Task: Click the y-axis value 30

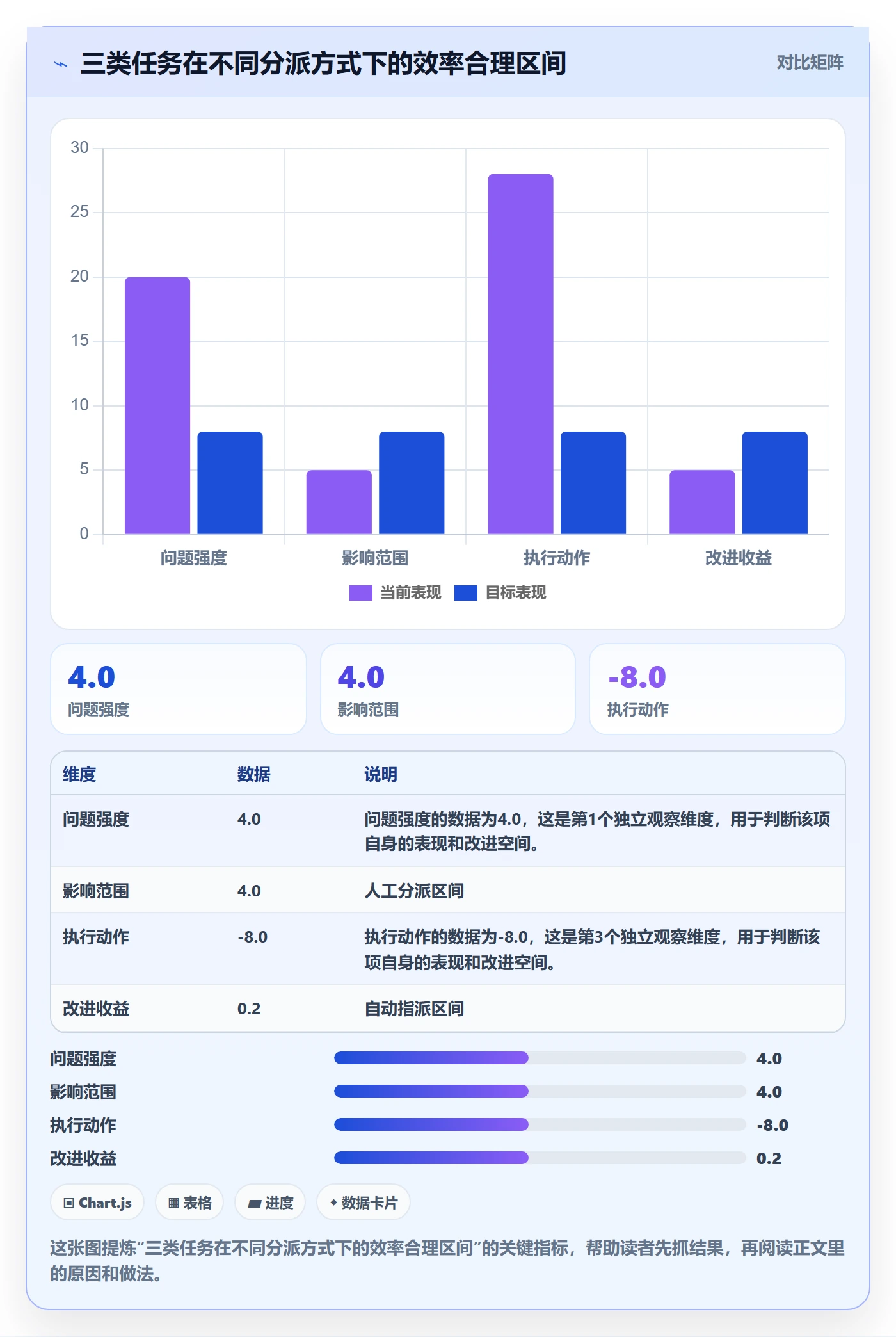Action: [79, 147]
